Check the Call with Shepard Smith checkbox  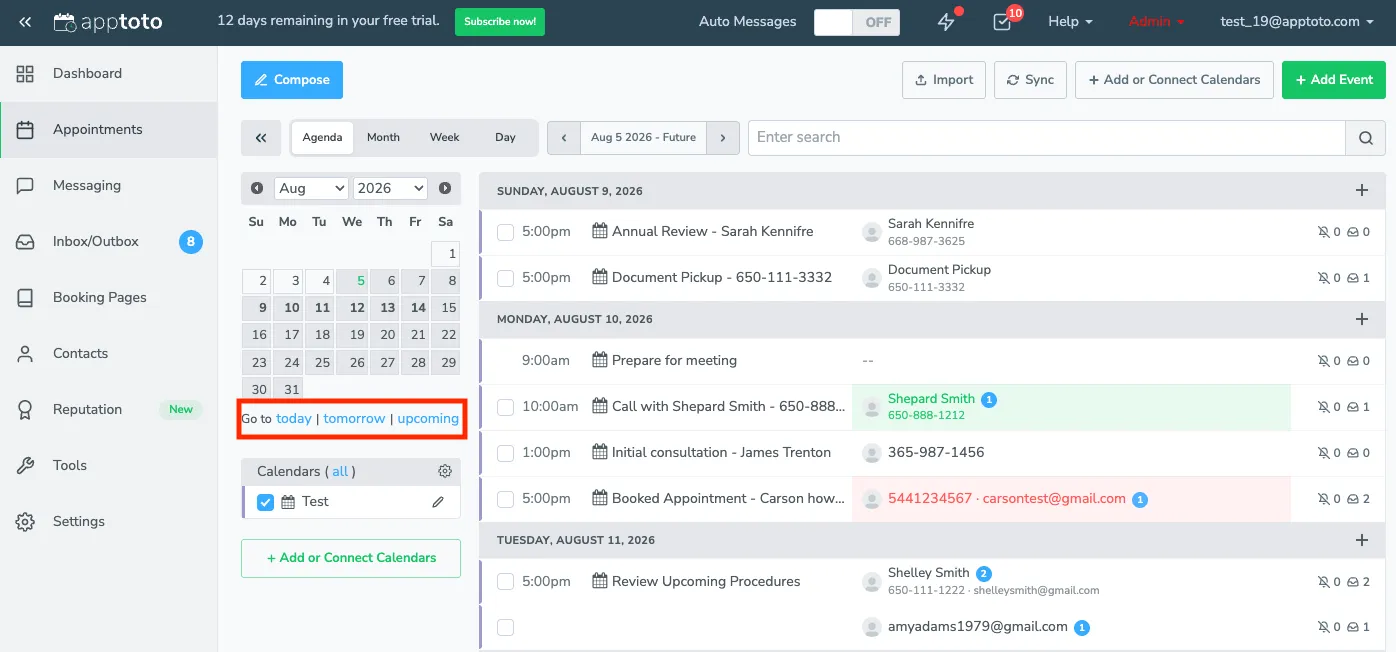(506, 407)
